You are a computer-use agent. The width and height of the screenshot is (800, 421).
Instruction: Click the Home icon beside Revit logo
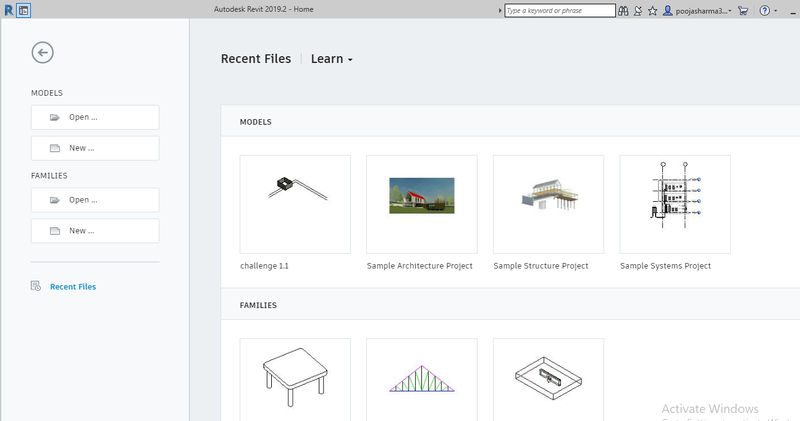[23, 10]
